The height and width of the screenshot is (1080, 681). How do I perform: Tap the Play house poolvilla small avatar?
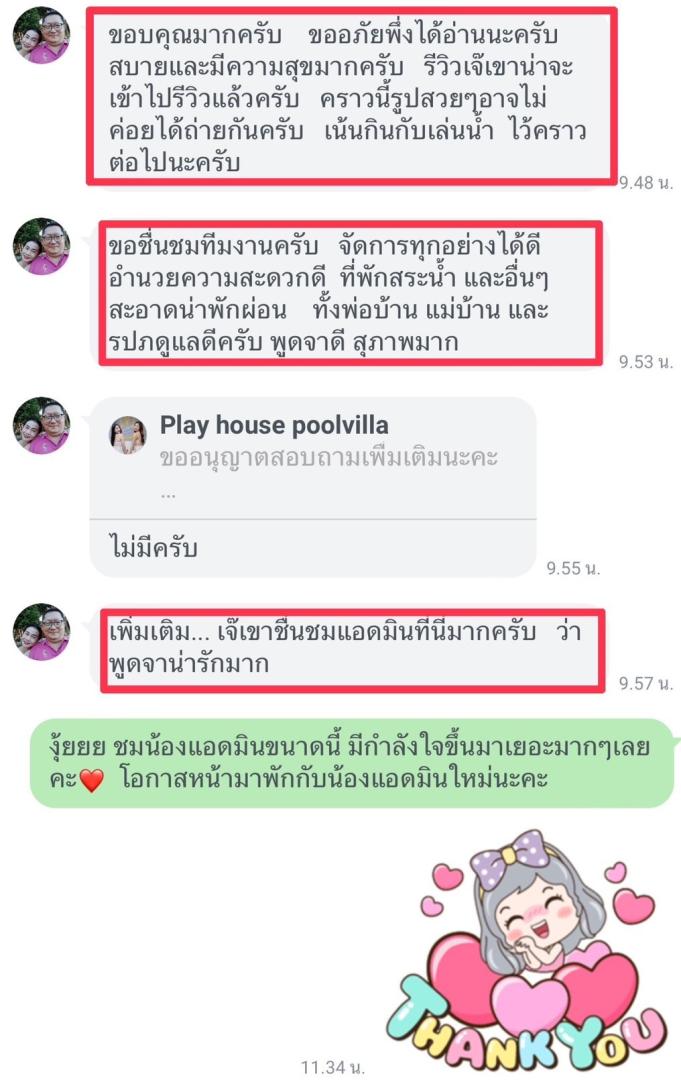pyautogui.click(x=128, y=435)
